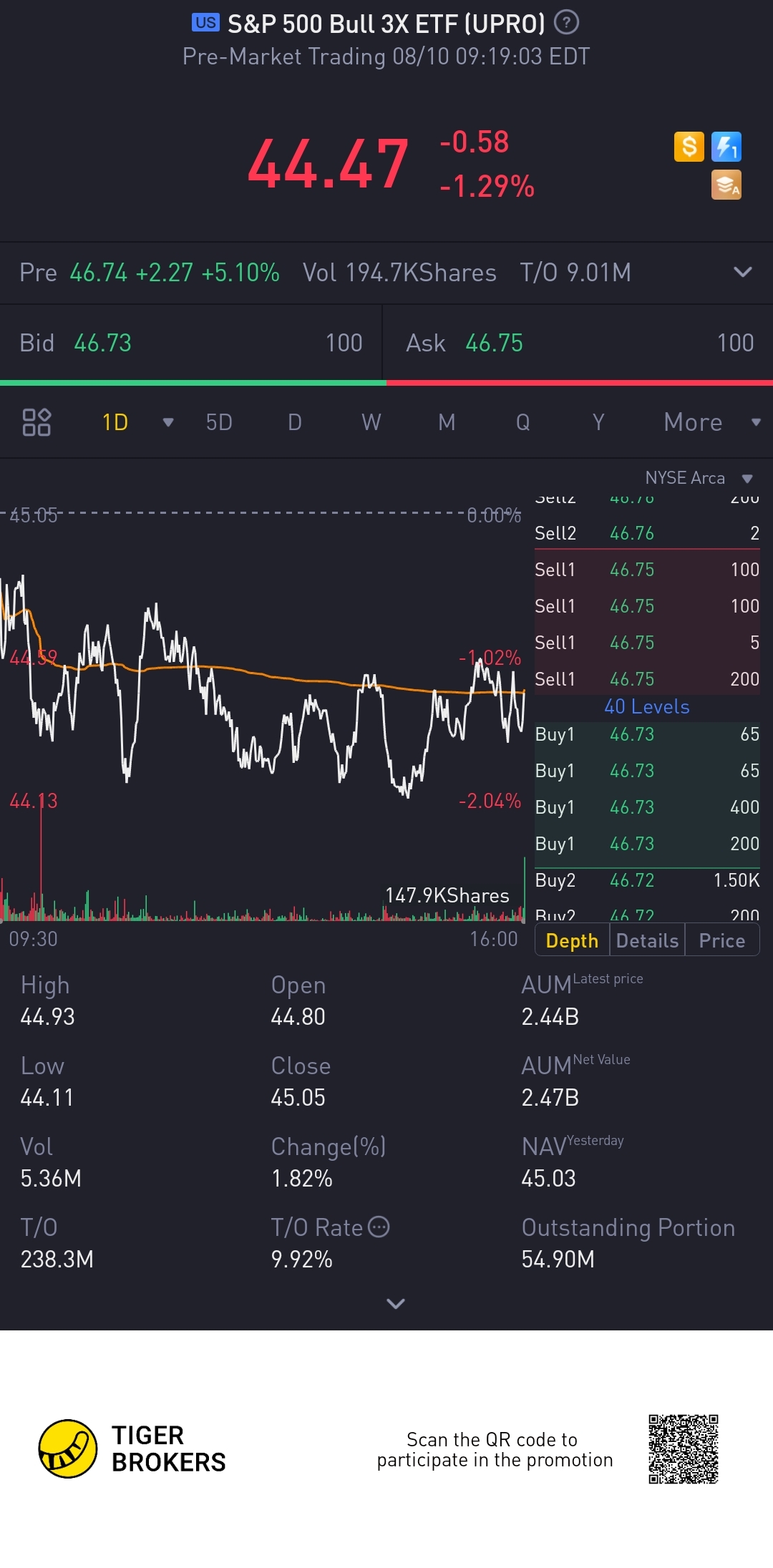
Task: Expand more stock details chevron below stats
Action: [395, 1303]
